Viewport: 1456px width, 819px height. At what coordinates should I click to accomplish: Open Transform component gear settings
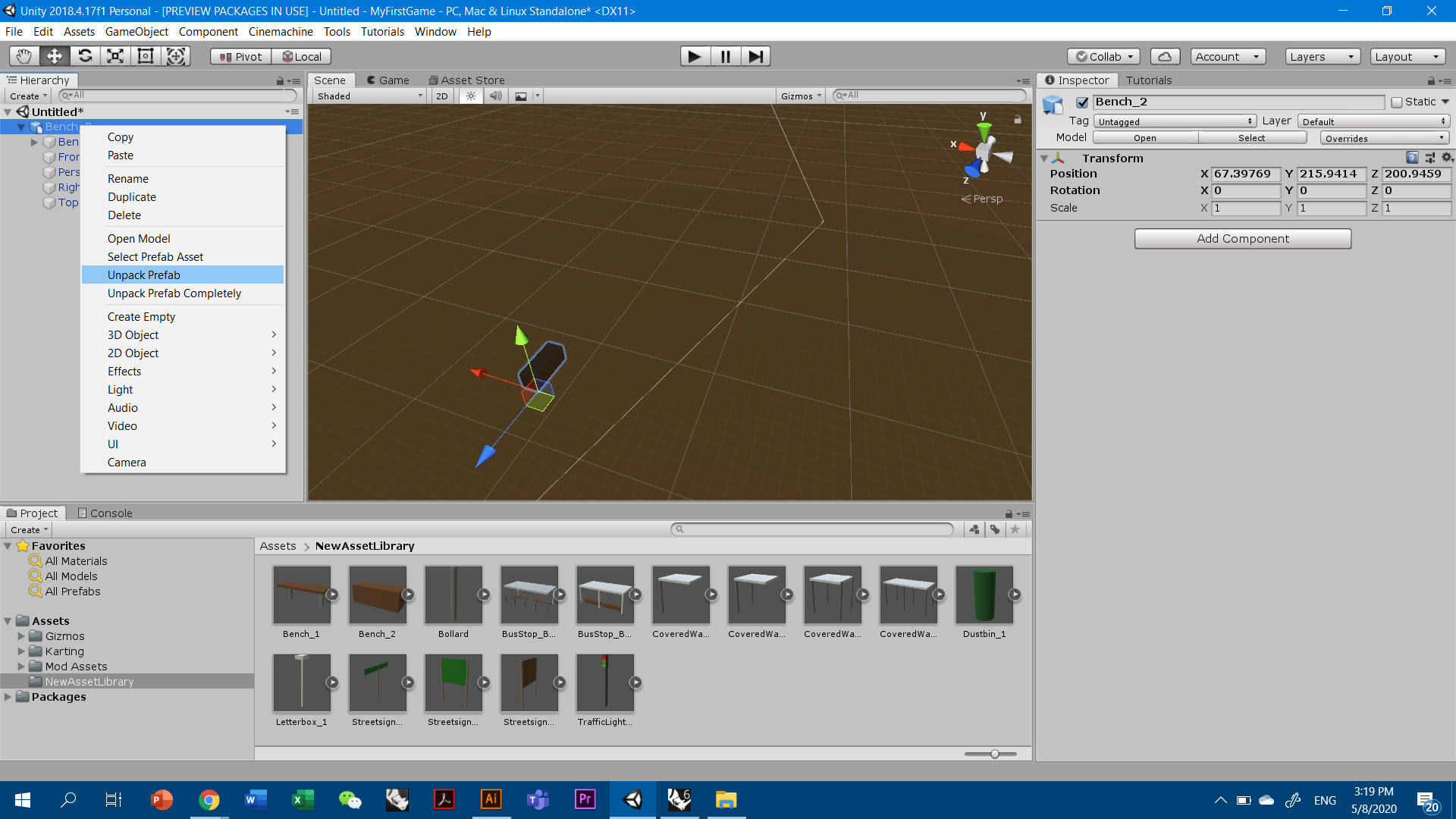pyautogui.click(x=1447, y=158)
